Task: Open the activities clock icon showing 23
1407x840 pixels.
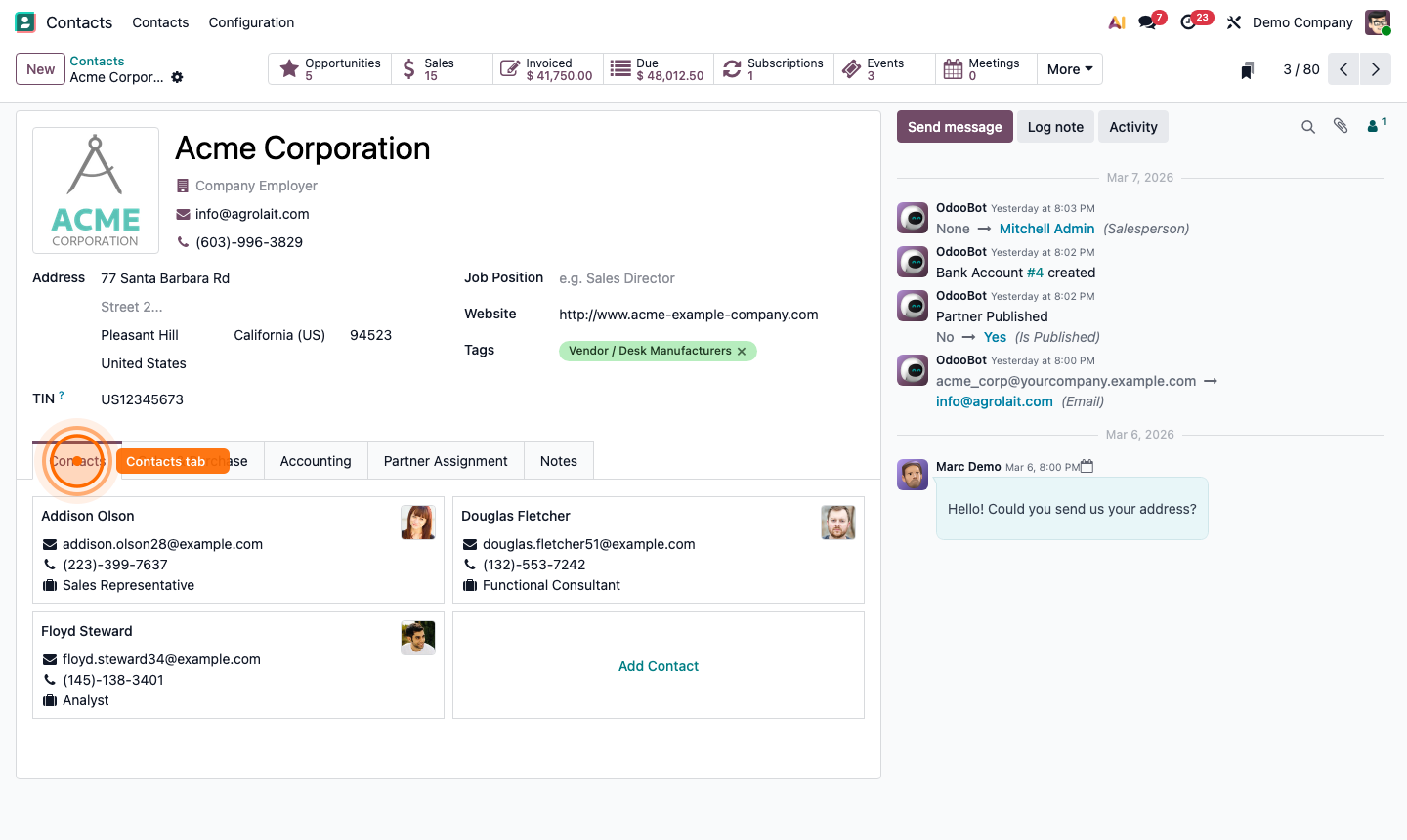Action: (1189, 21)
